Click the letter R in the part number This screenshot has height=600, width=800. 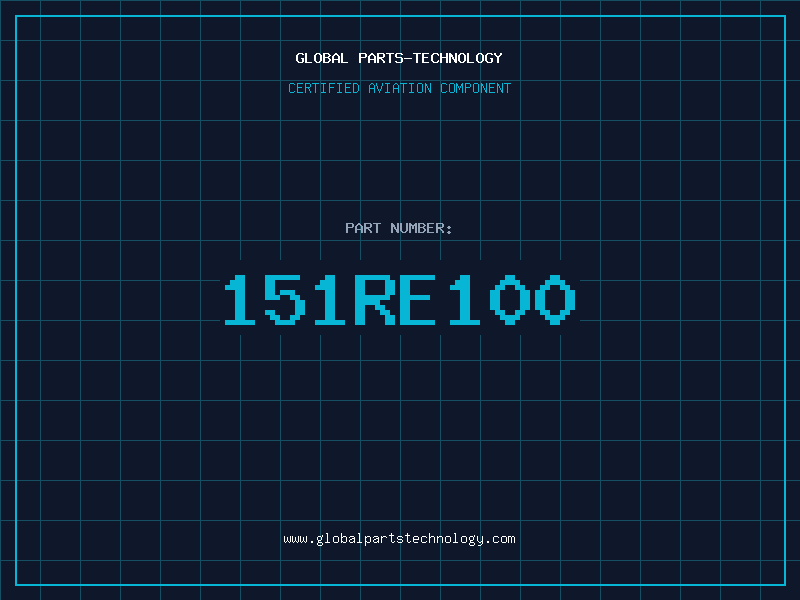374,300
